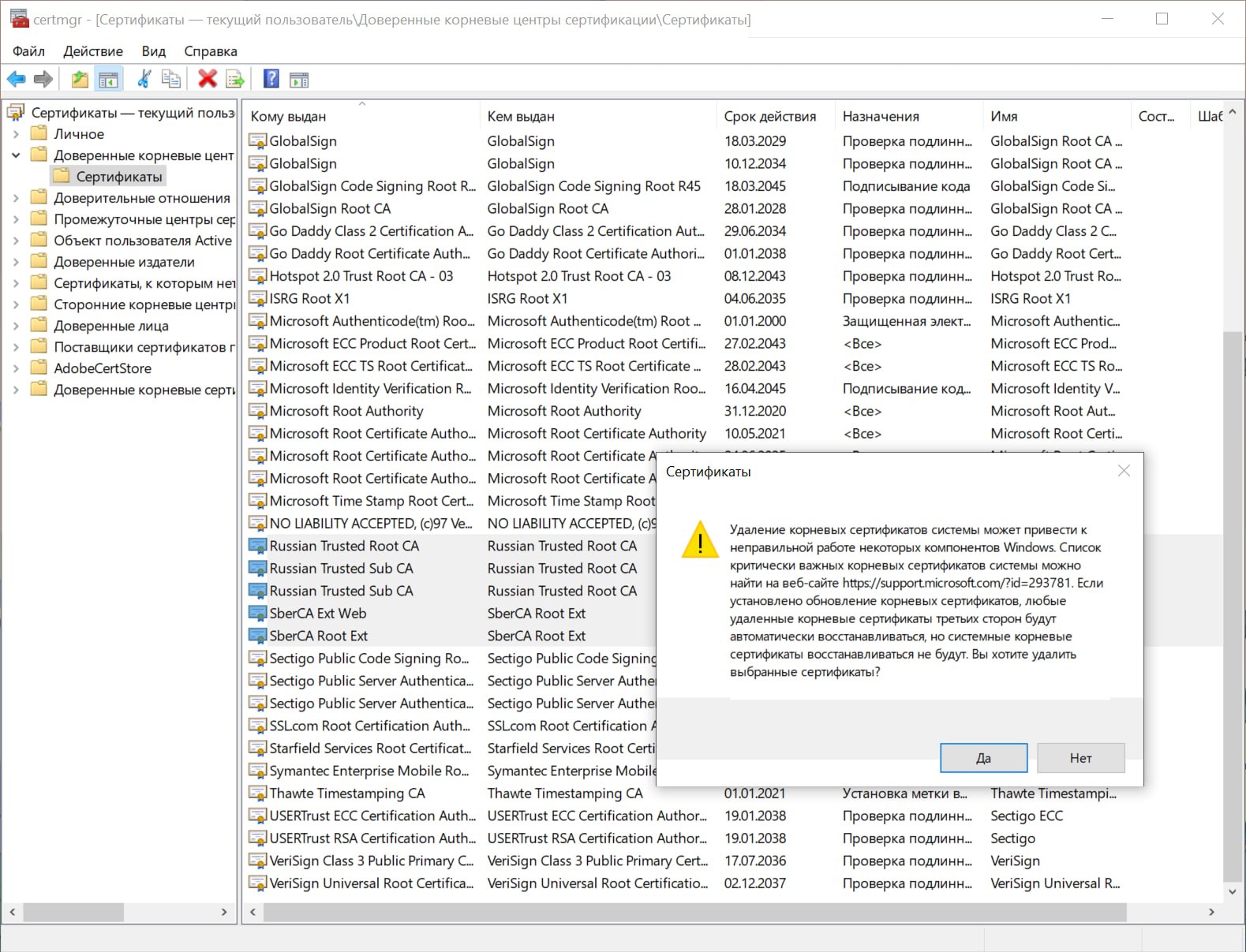Click the Cut scissors toolbar icon
The image size is (1246, 952).
(144, 79)
